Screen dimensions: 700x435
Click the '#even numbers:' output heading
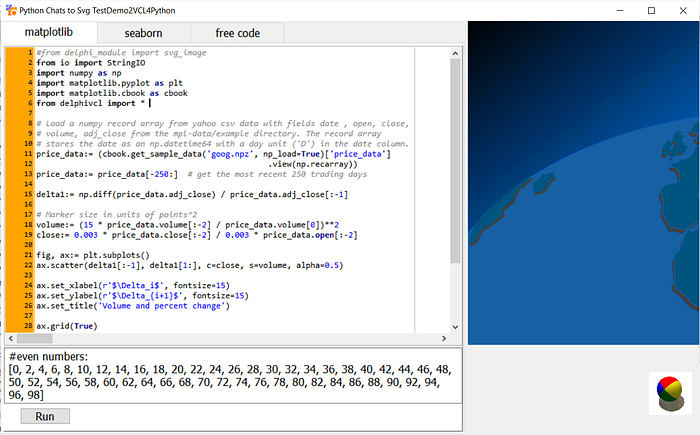[48, 357]
